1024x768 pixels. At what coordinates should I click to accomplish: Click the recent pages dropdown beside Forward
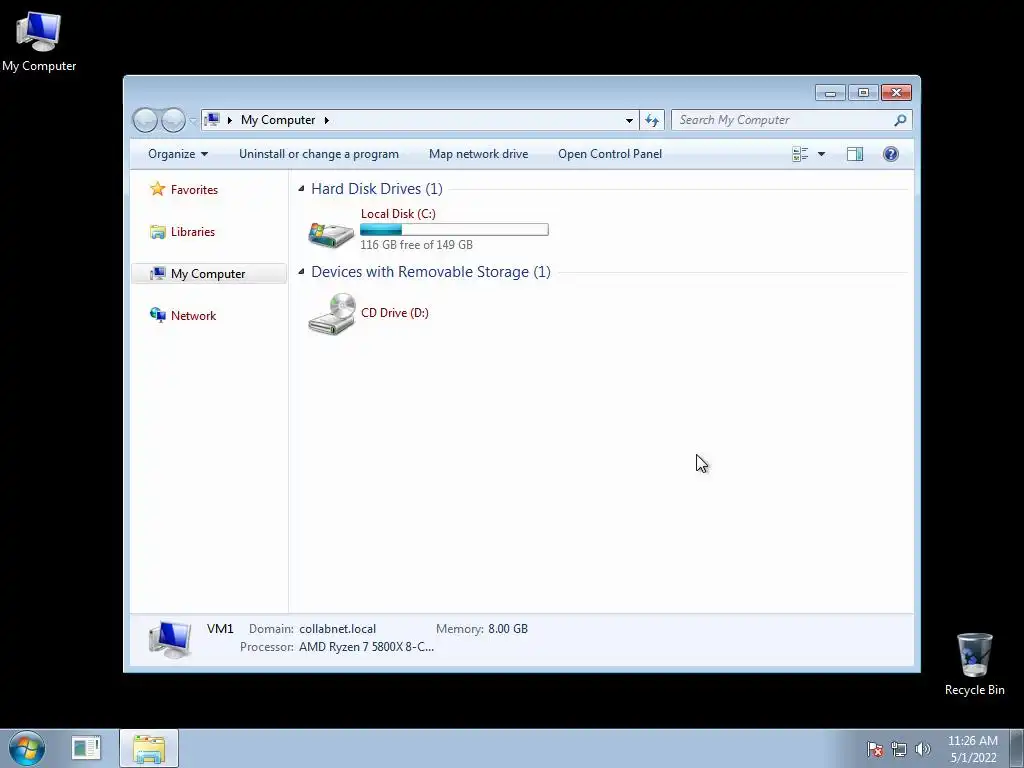pos(193,120)
